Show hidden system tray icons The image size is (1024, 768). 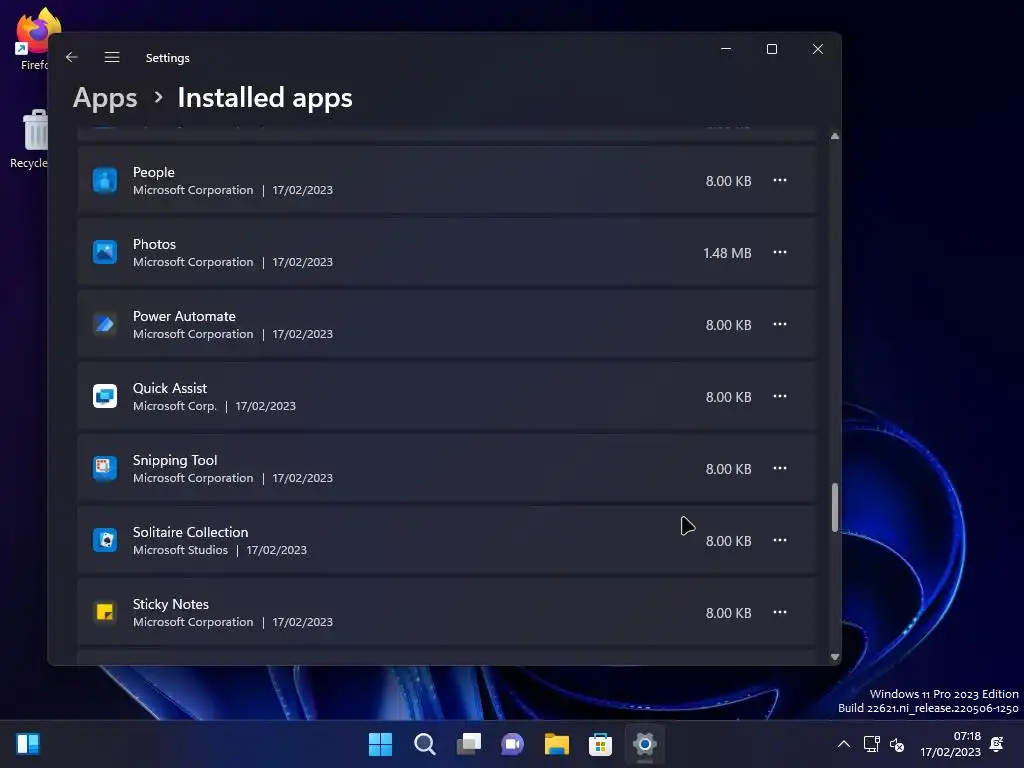click(x=844, y=744)
